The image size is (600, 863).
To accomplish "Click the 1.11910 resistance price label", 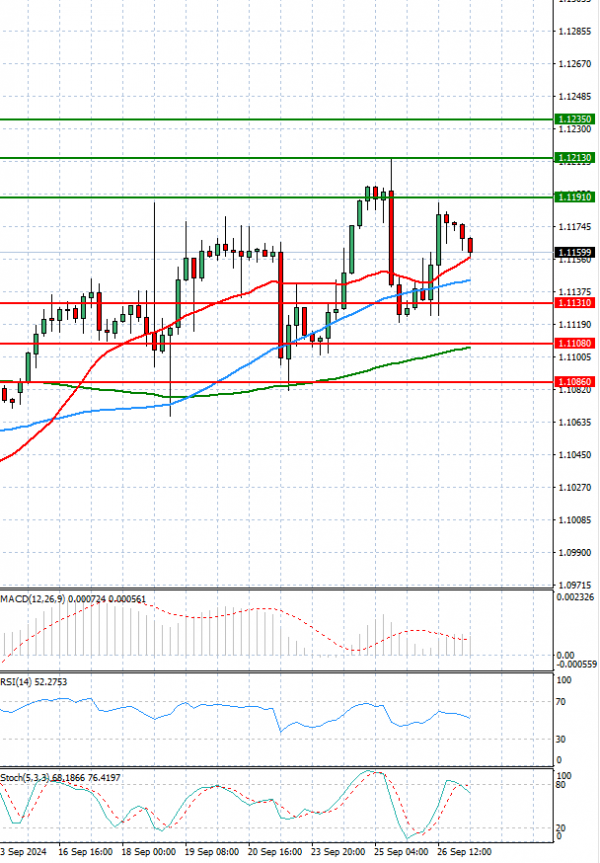I will pos(575,197).
